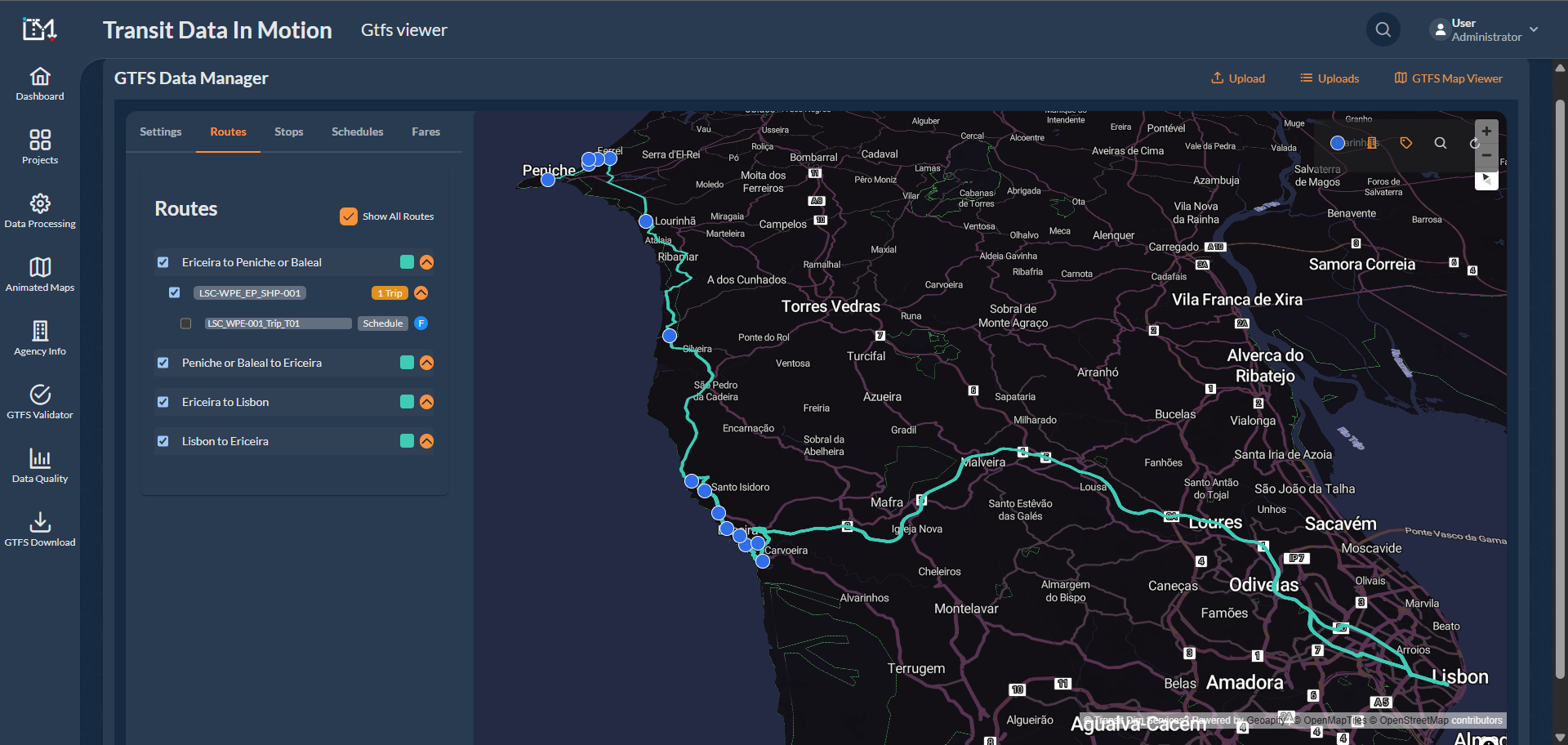Open the Fares tab
1568x745 pixels.
(x=425, y=132)
